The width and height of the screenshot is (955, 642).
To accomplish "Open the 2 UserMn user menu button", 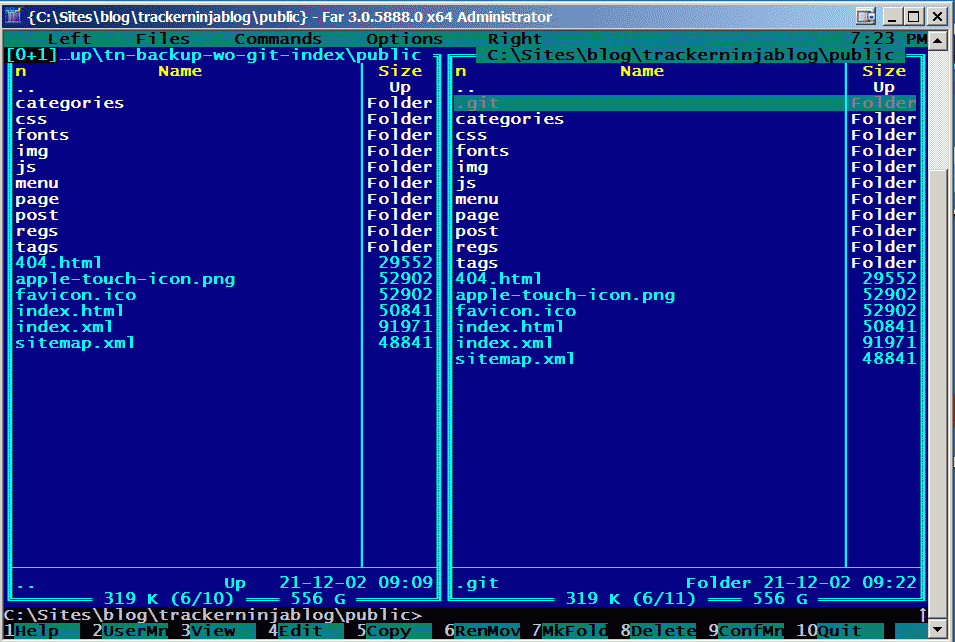I will 130,631.
